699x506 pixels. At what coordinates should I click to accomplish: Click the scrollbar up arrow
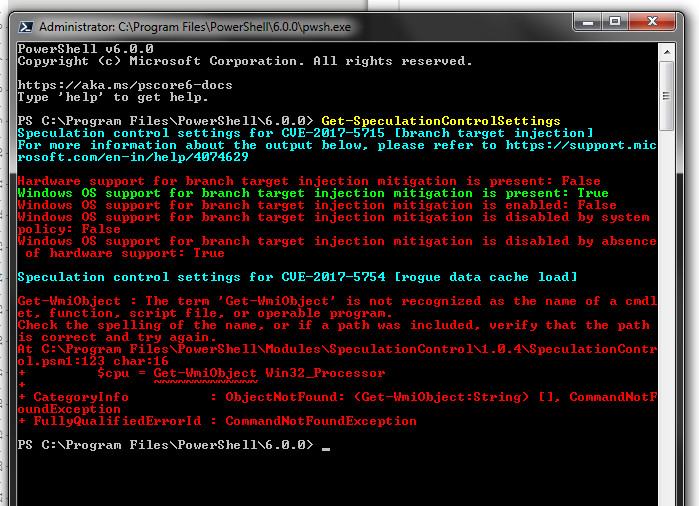(667, 52)
